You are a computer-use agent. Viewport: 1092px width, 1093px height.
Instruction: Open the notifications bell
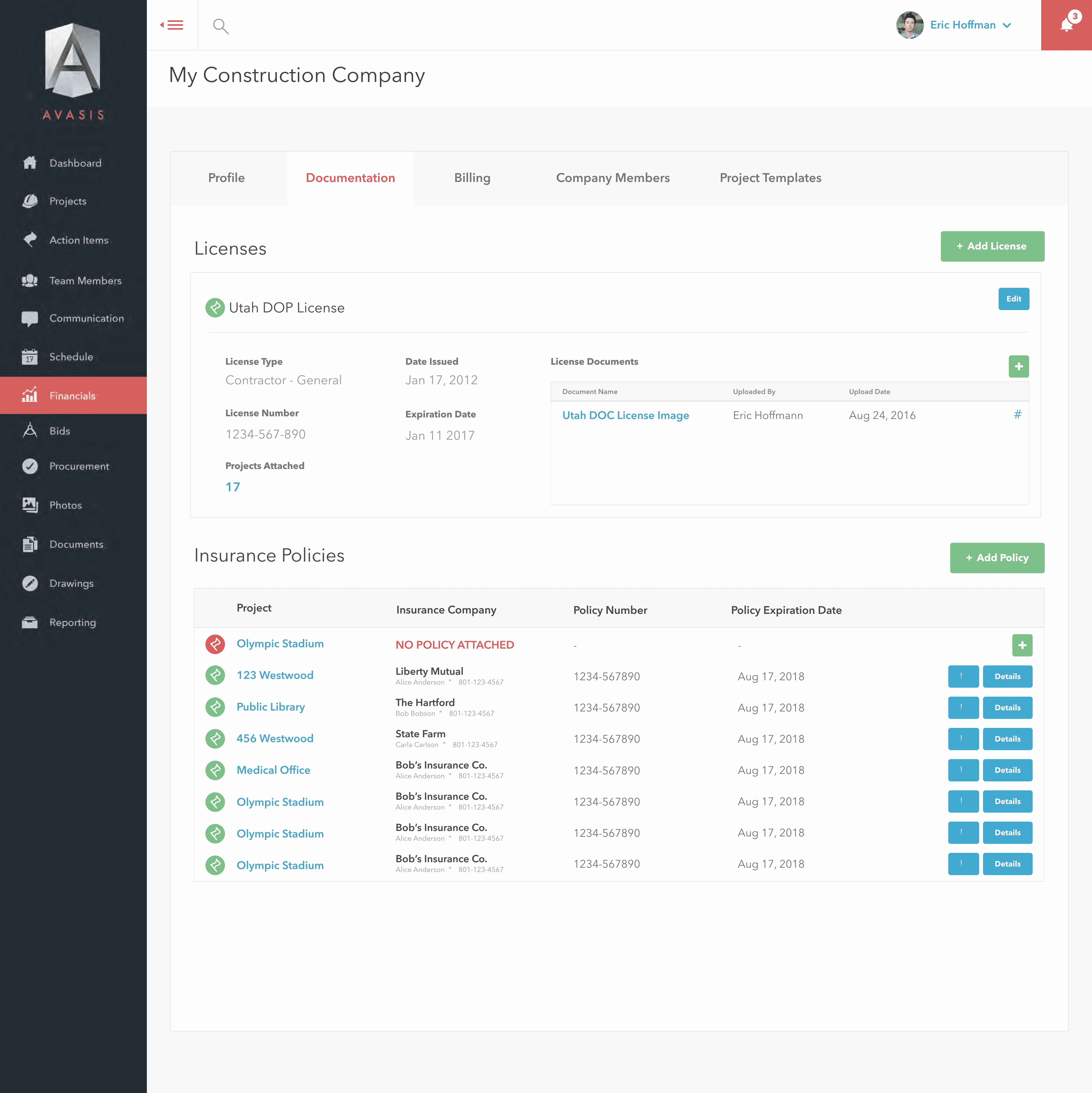point(1066,25)
